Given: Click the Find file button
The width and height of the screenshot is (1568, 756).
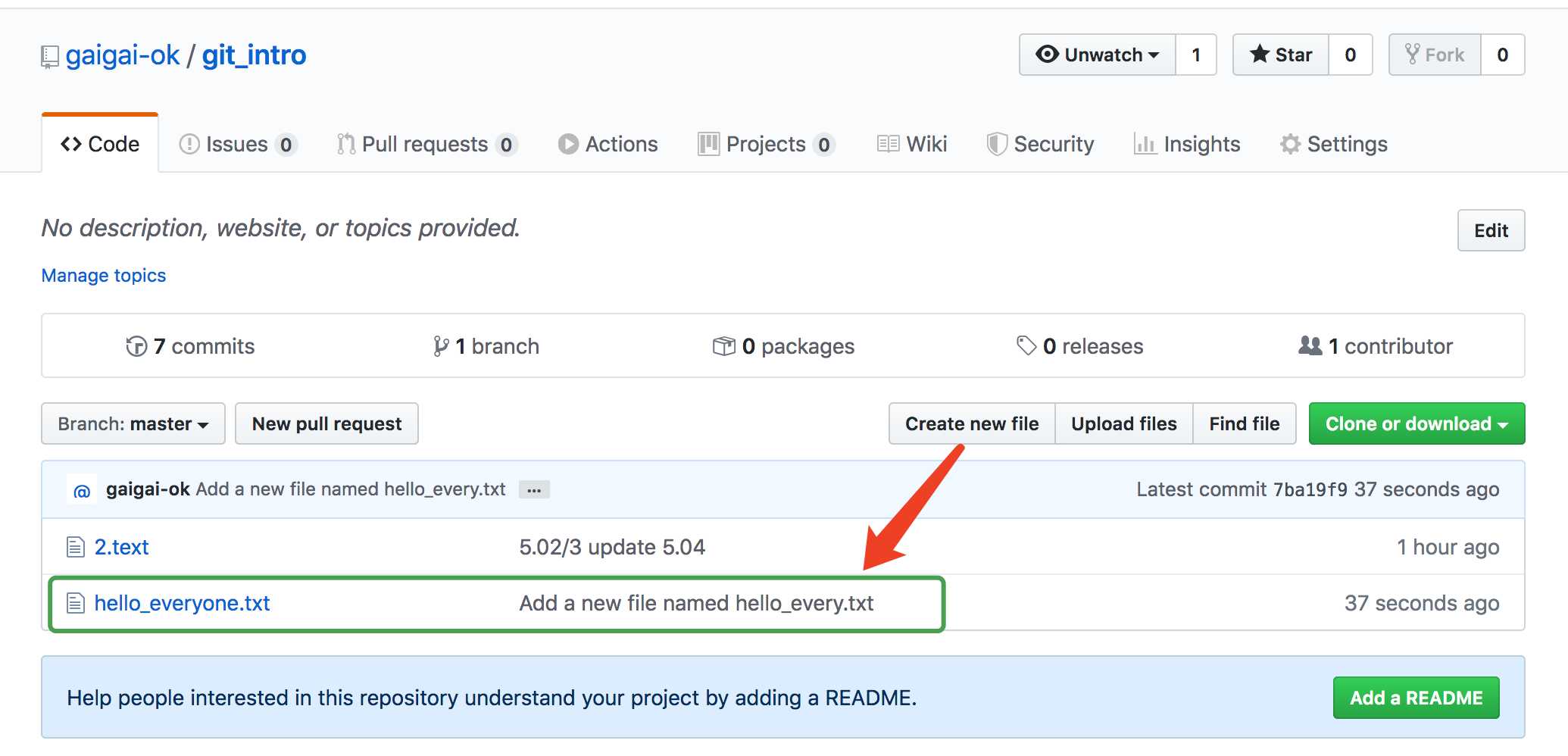Looking at the screenshot, I should [x=1245, y=423].
